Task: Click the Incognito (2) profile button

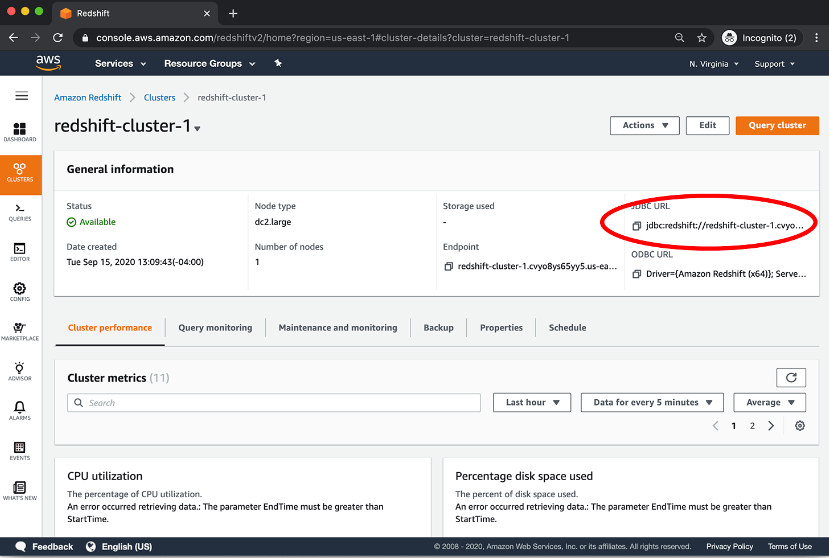Action: tap(762, 38)
